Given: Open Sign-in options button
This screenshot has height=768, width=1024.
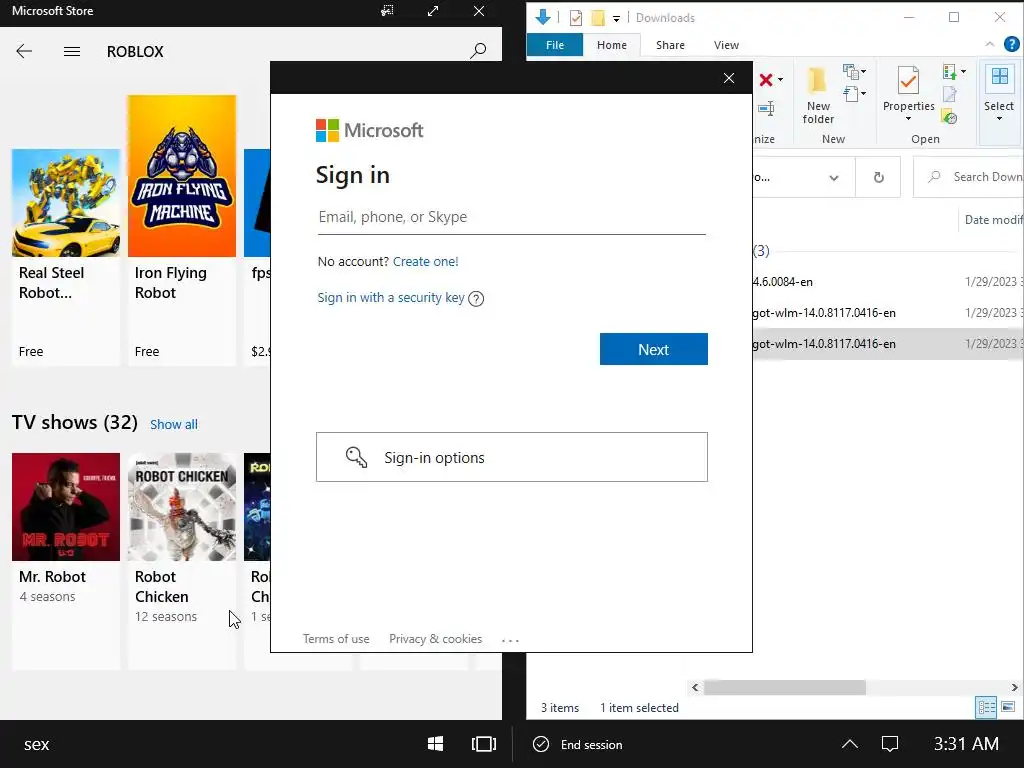Looking at the screenshot, I should pyautogui.click(x=512, y=457).
